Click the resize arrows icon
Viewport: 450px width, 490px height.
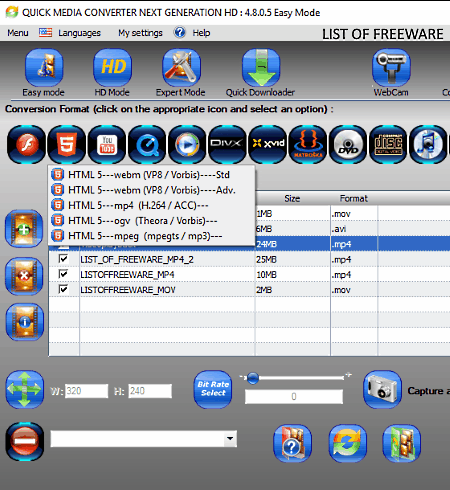point(25,389)
